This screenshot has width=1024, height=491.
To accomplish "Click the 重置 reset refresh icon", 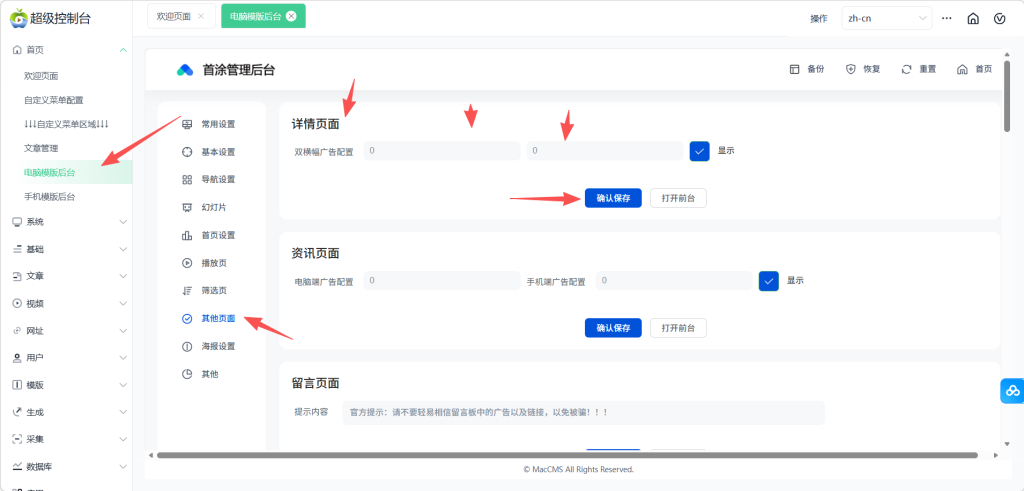I will (x=906, y=69).
